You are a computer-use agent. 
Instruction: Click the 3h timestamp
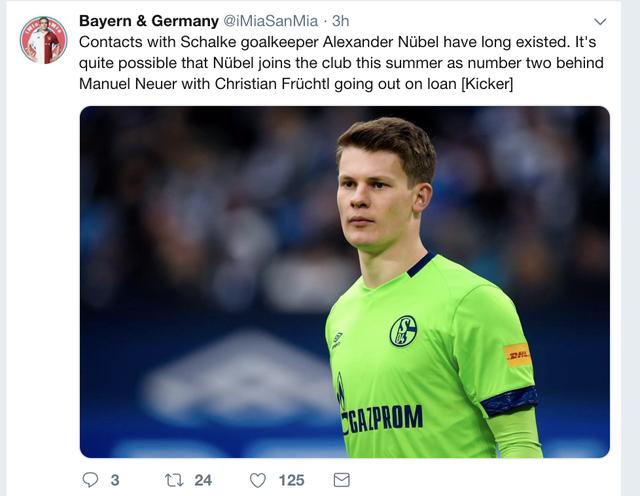click(341, 21)
